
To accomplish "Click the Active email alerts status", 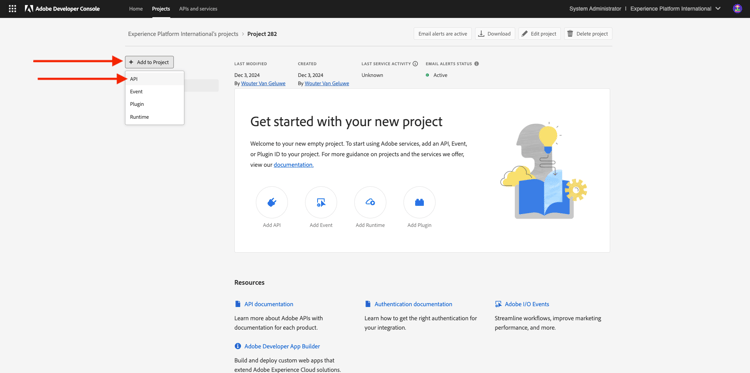I will [437, 75].
